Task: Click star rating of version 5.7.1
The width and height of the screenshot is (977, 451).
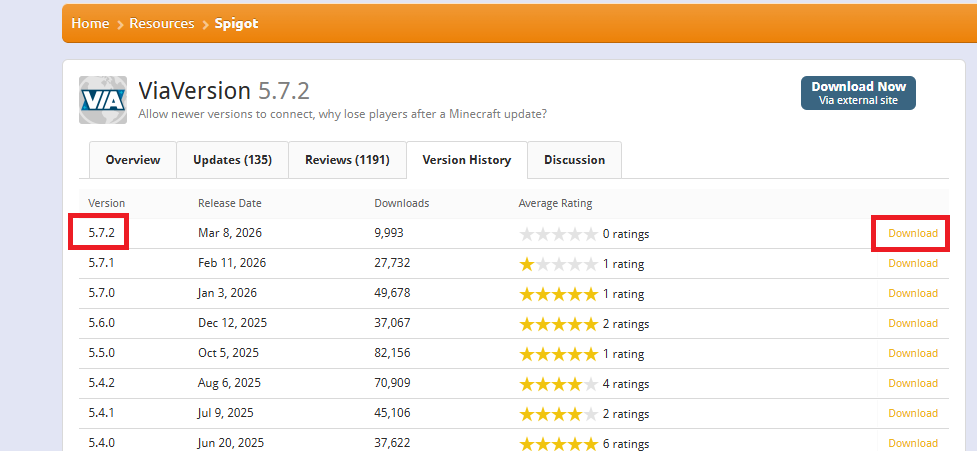Action: [x=558, y=265]
